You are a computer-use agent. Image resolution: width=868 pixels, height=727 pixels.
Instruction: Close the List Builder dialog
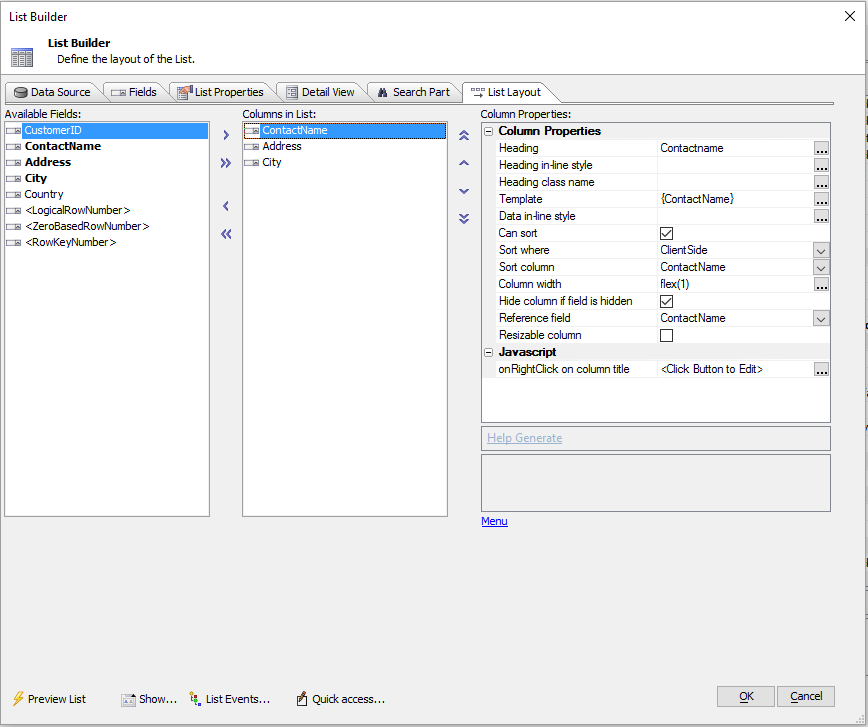(x=850, y=16)
